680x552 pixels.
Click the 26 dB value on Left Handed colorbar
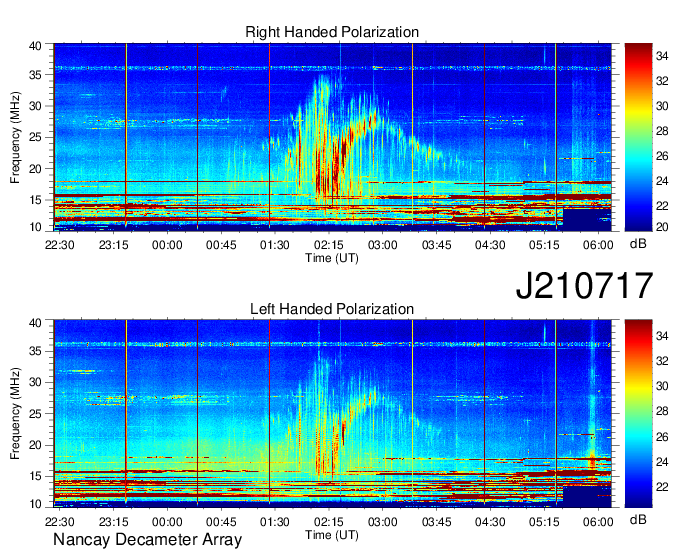[662, 437]
